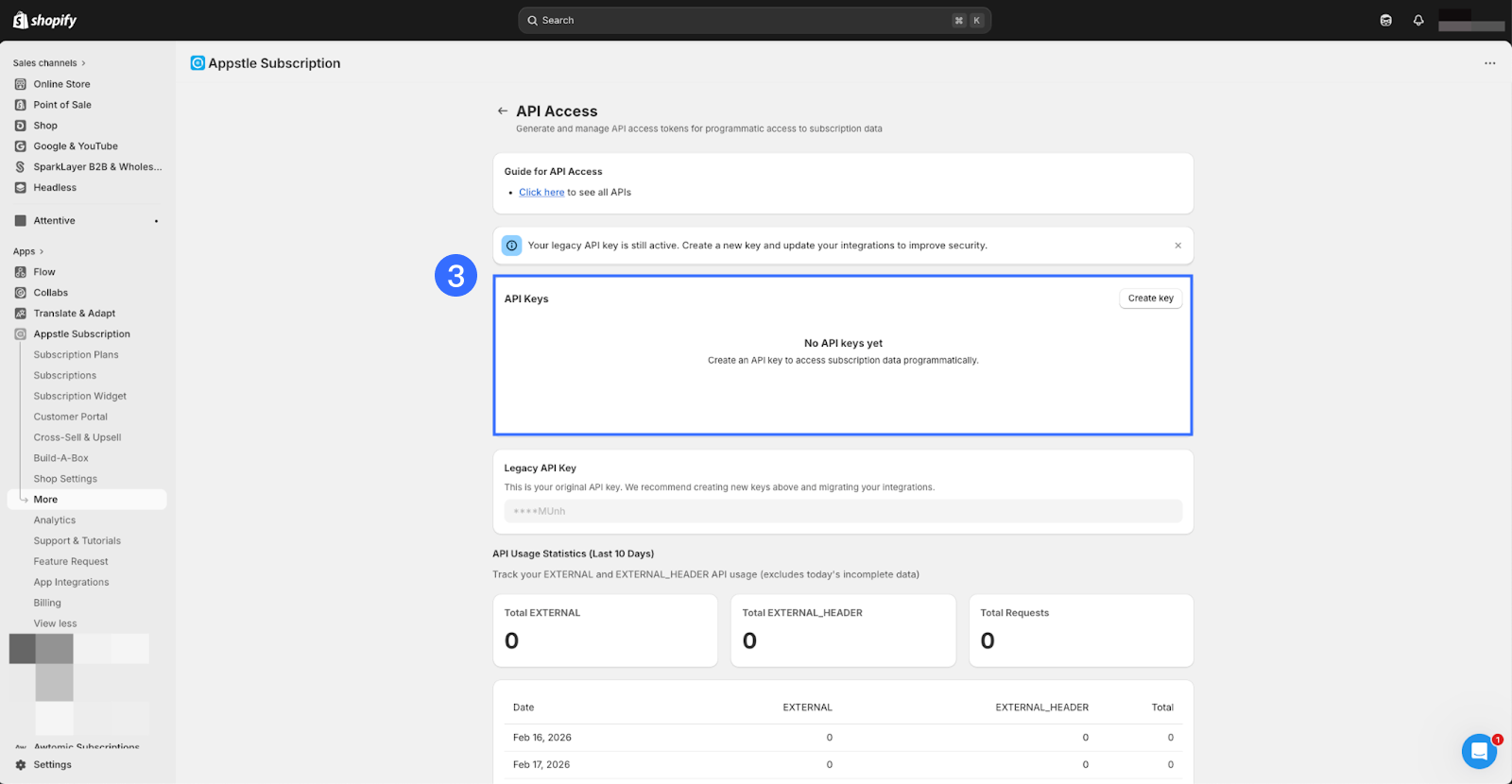Select Customer Portal menu item

click(x=70, y=417)
